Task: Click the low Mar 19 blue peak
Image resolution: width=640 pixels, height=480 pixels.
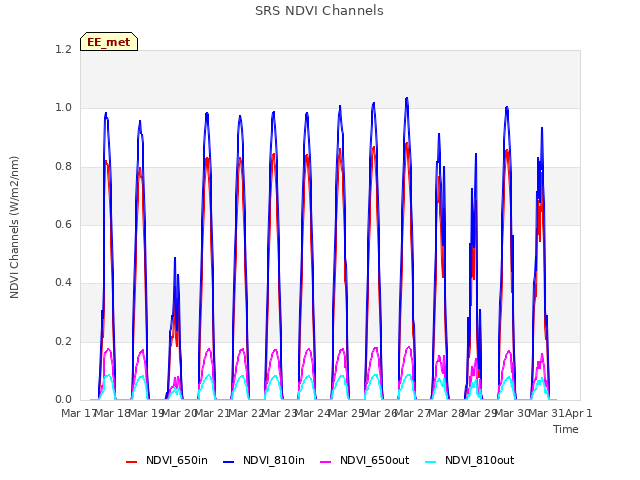Action: pyautogui.click(x=175, y=258)
